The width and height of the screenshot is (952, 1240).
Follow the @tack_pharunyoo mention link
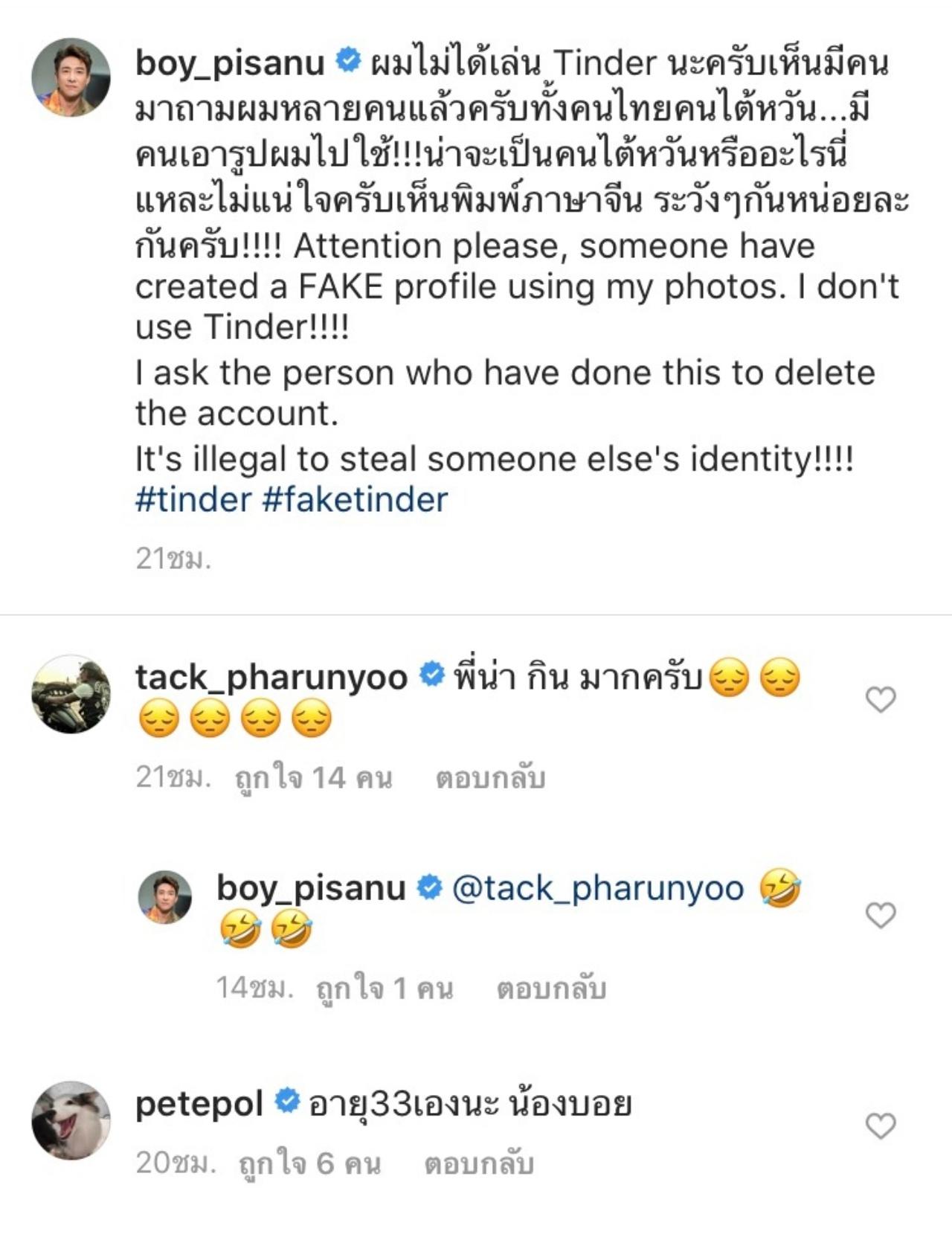(x=598, y=888)
